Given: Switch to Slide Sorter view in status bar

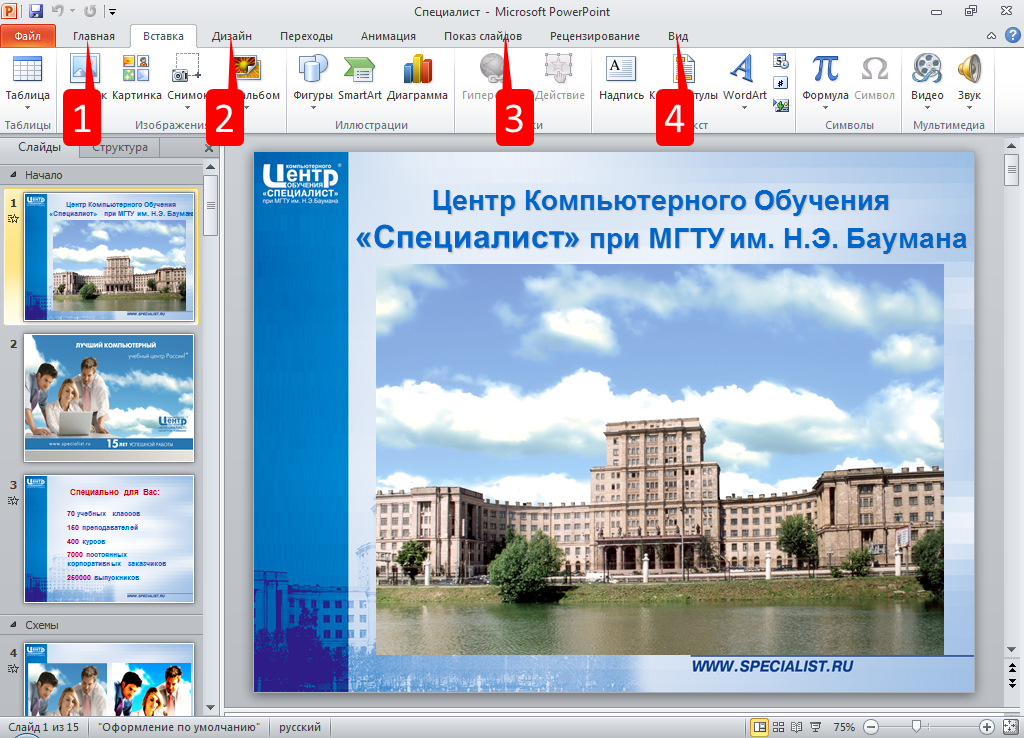Looking at the screenshot, I should coord(778,727).
